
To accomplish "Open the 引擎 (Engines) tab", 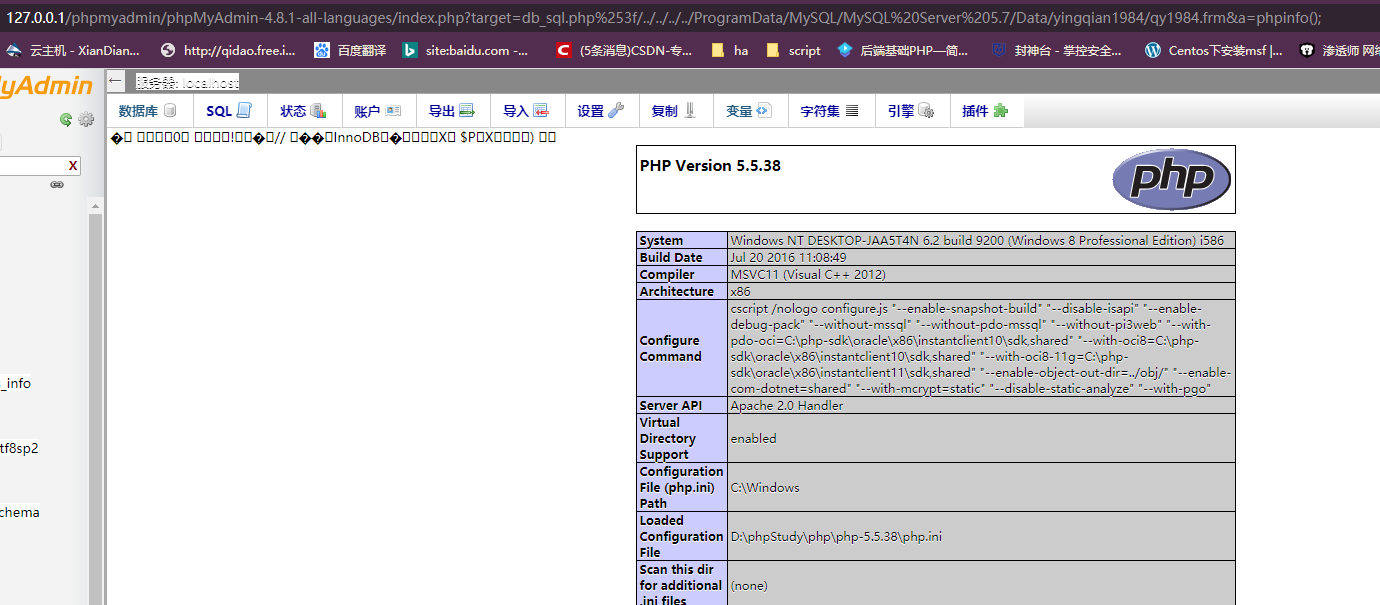I will (x=910, y=111).
